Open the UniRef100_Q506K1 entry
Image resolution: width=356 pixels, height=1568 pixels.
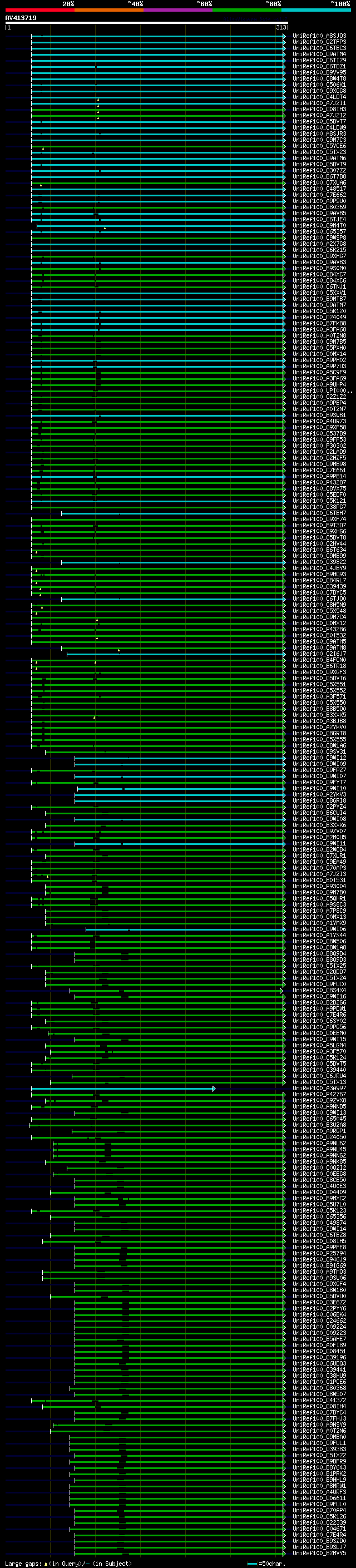[319, 85]
